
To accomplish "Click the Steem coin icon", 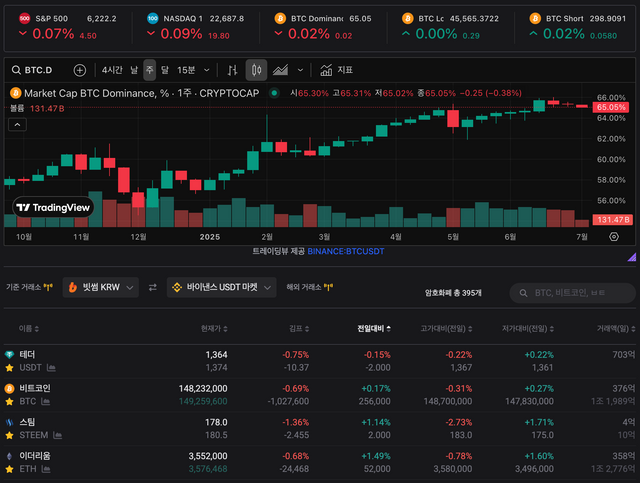I will click(x=9, y=422).
